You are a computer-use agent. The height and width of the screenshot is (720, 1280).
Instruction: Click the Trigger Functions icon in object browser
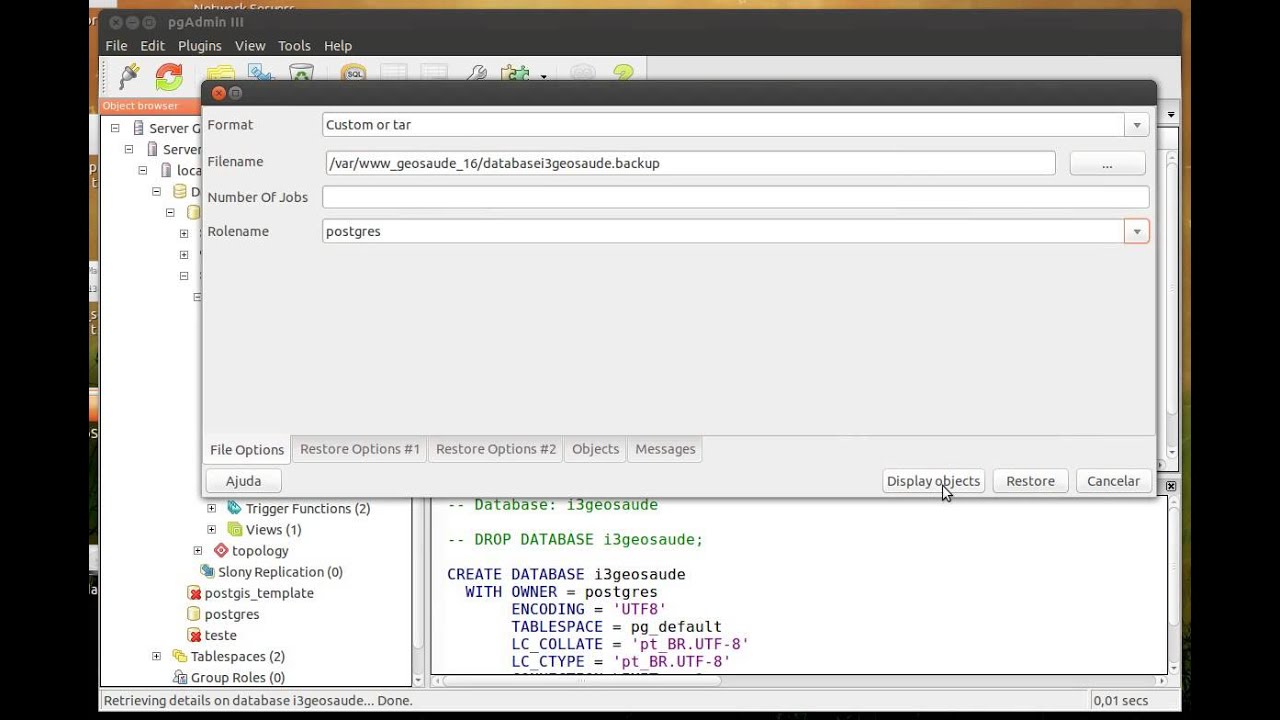(234, 508)
